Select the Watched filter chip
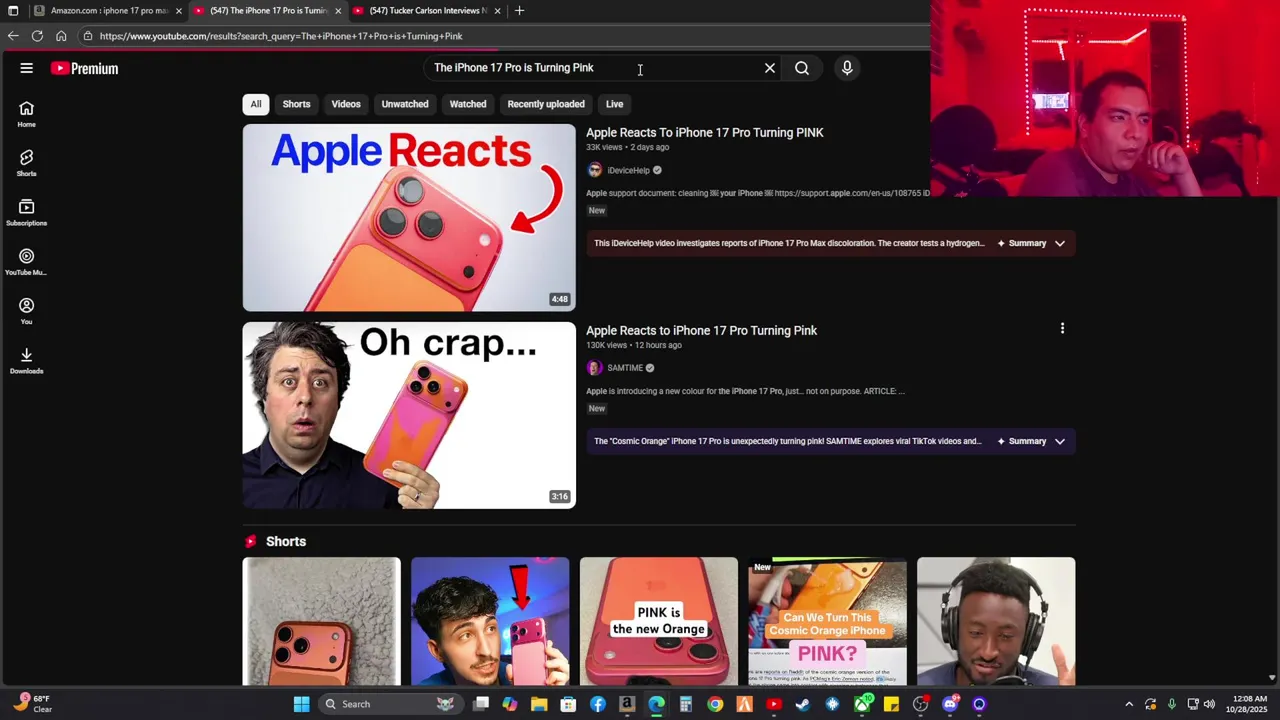This screenshot has height=720, width=1280. [468, 104]
